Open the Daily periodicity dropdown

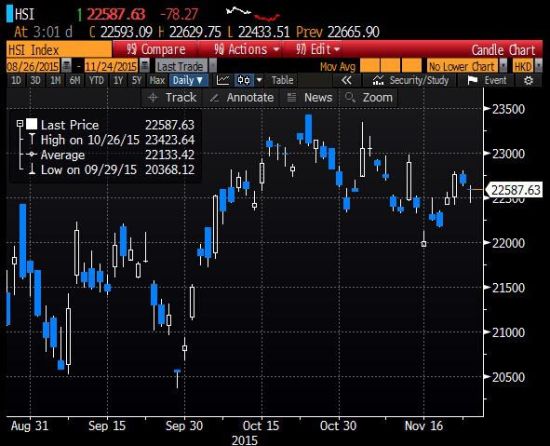[x=188, y=80]
